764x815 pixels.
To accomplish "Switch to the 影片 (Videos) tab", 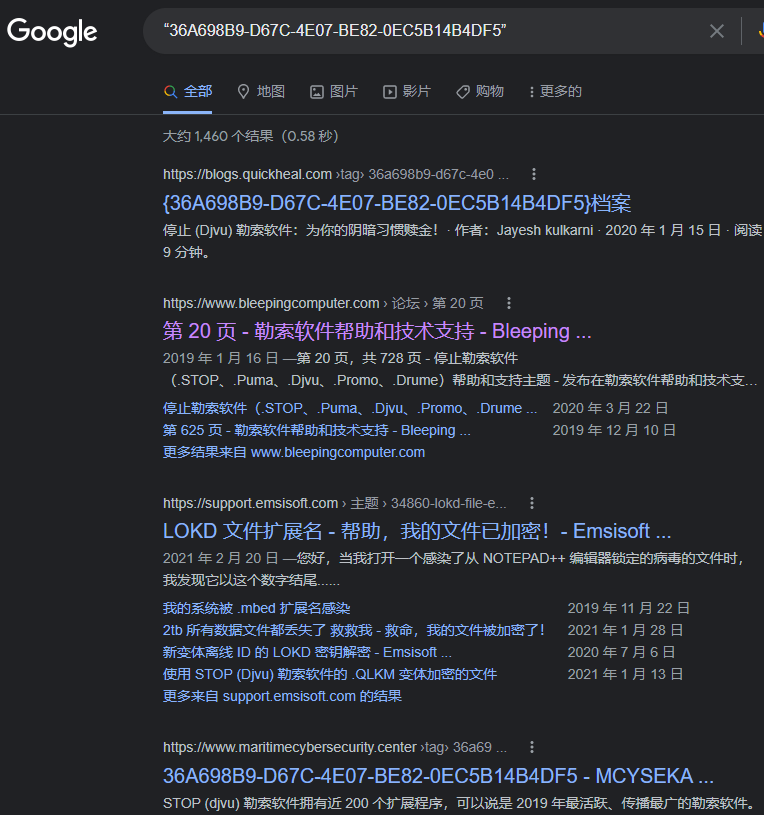I will click(x=407, y=92).
